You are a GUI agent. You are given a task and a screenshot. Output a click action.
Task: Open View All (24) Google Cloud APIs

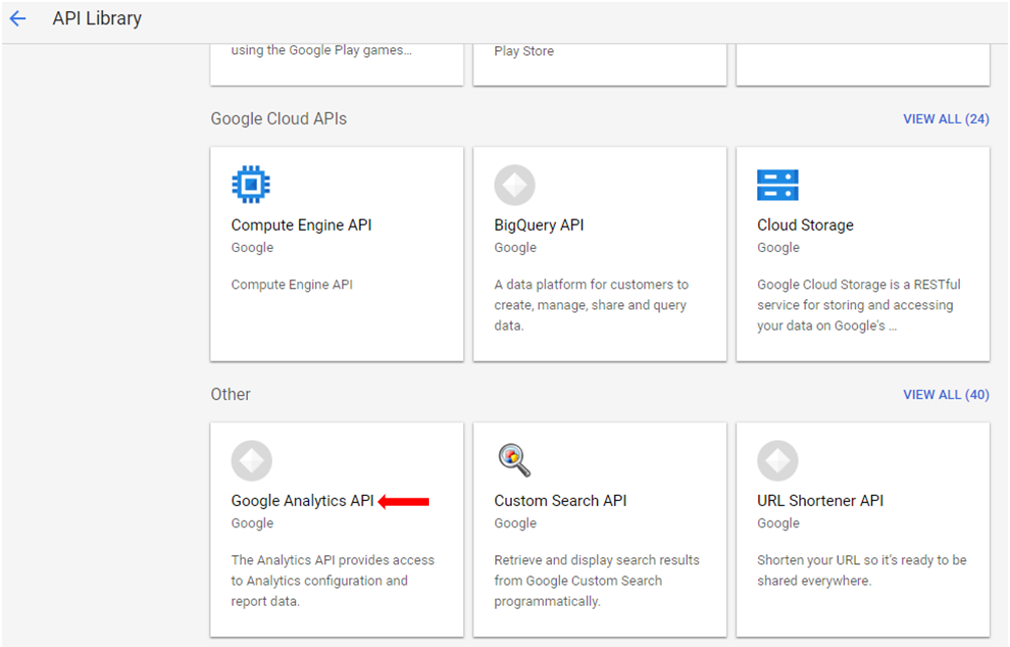point(945,119)
